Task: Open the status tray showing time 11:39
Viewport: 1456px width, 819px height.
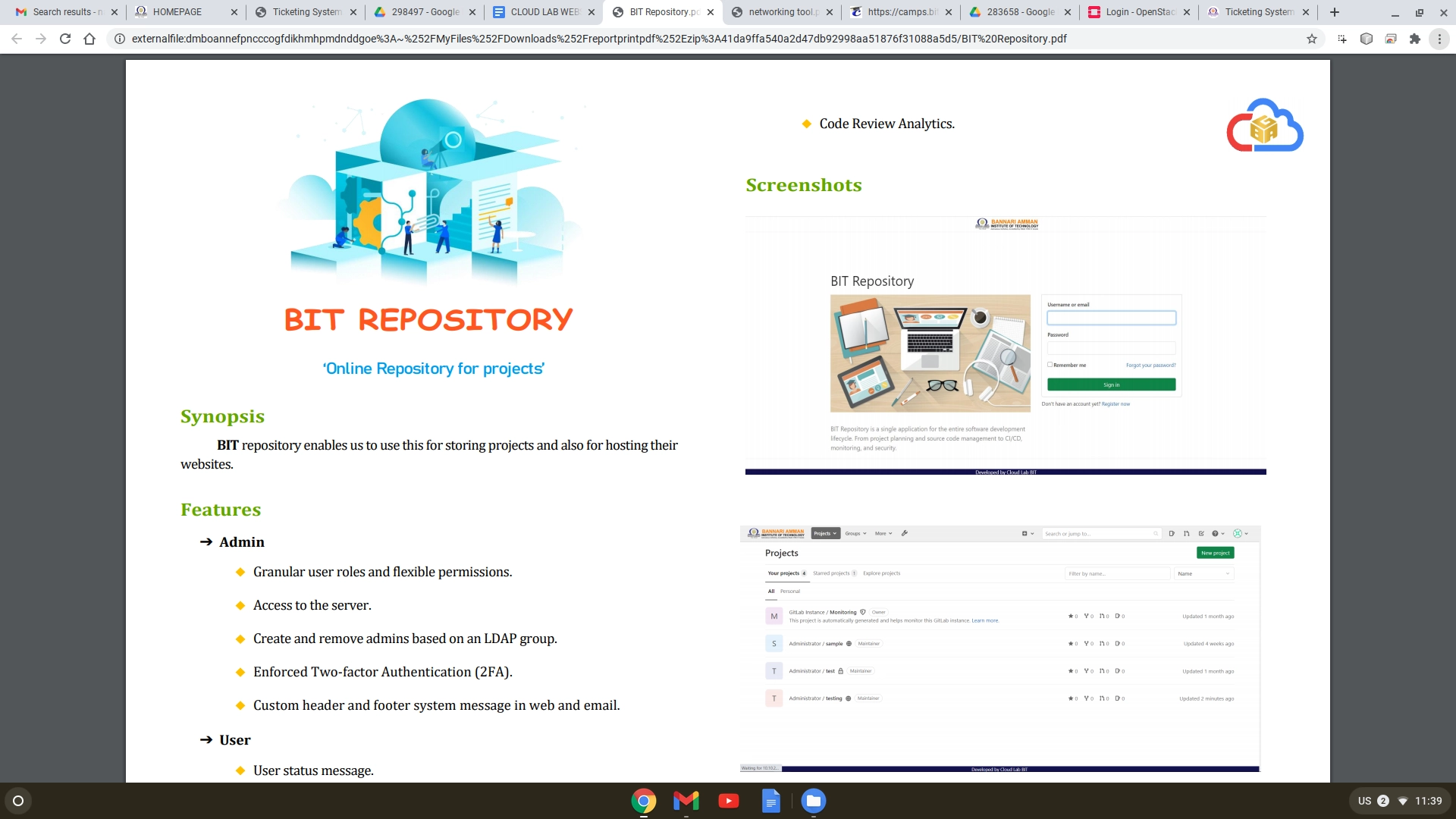Action: point(1400,801)
